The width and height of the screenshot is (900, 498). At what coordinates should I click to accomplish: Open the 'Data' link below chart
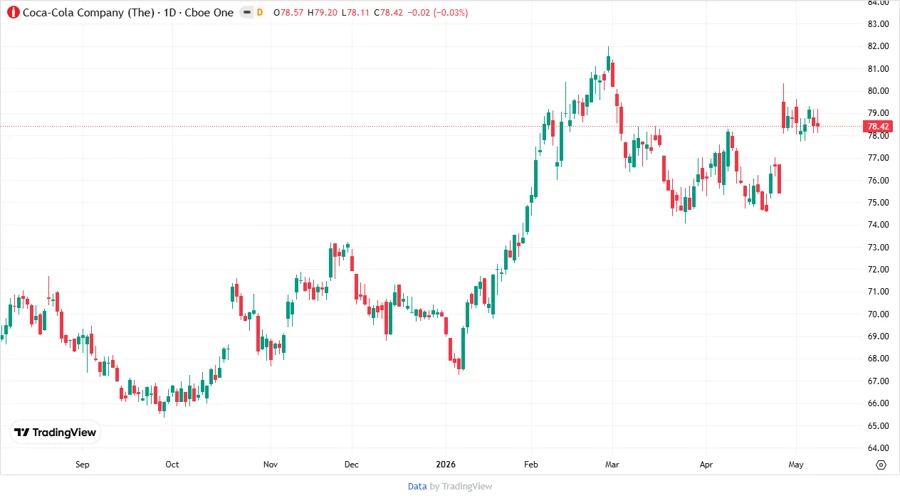(417, 486)
